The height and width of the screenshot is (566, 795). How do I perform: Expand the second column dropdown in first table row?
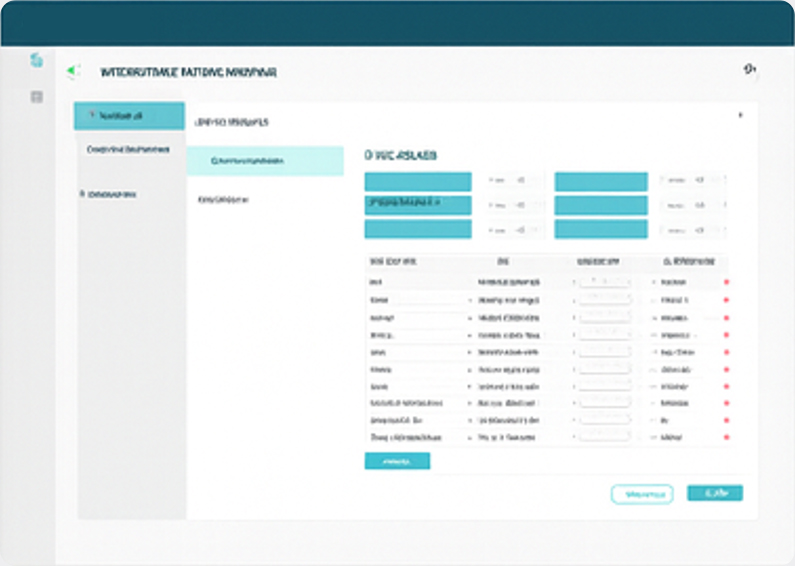(510, 283)
